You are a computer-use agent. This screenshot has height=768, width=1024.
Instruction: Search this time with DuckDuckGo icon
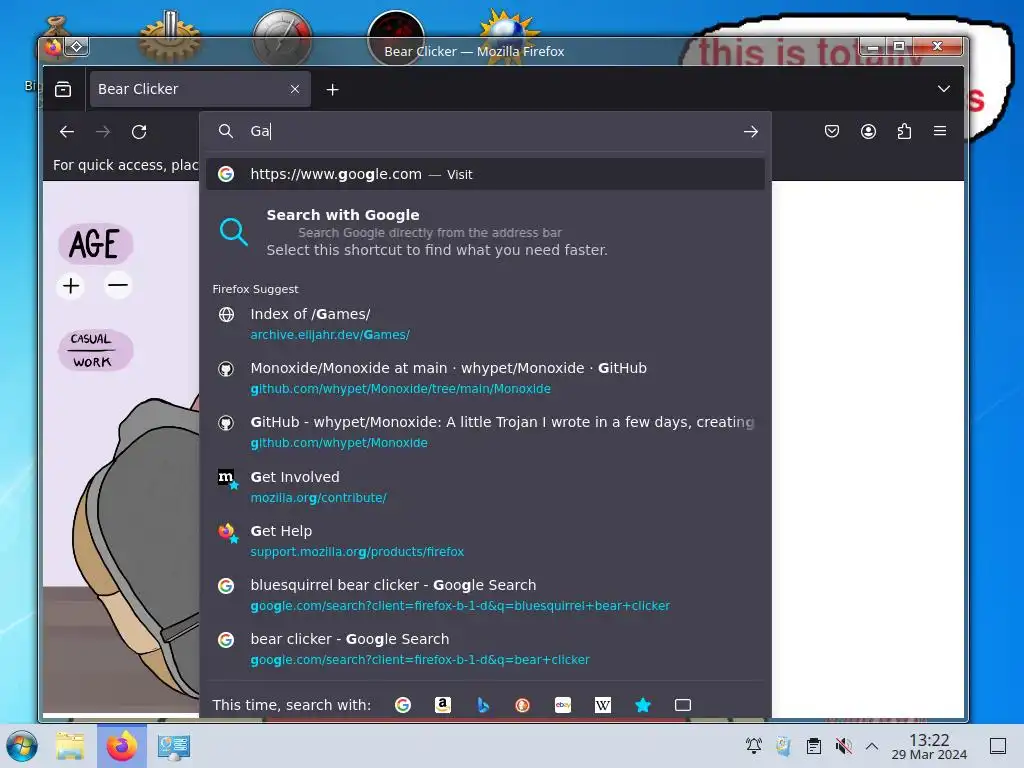pos(522,705)
